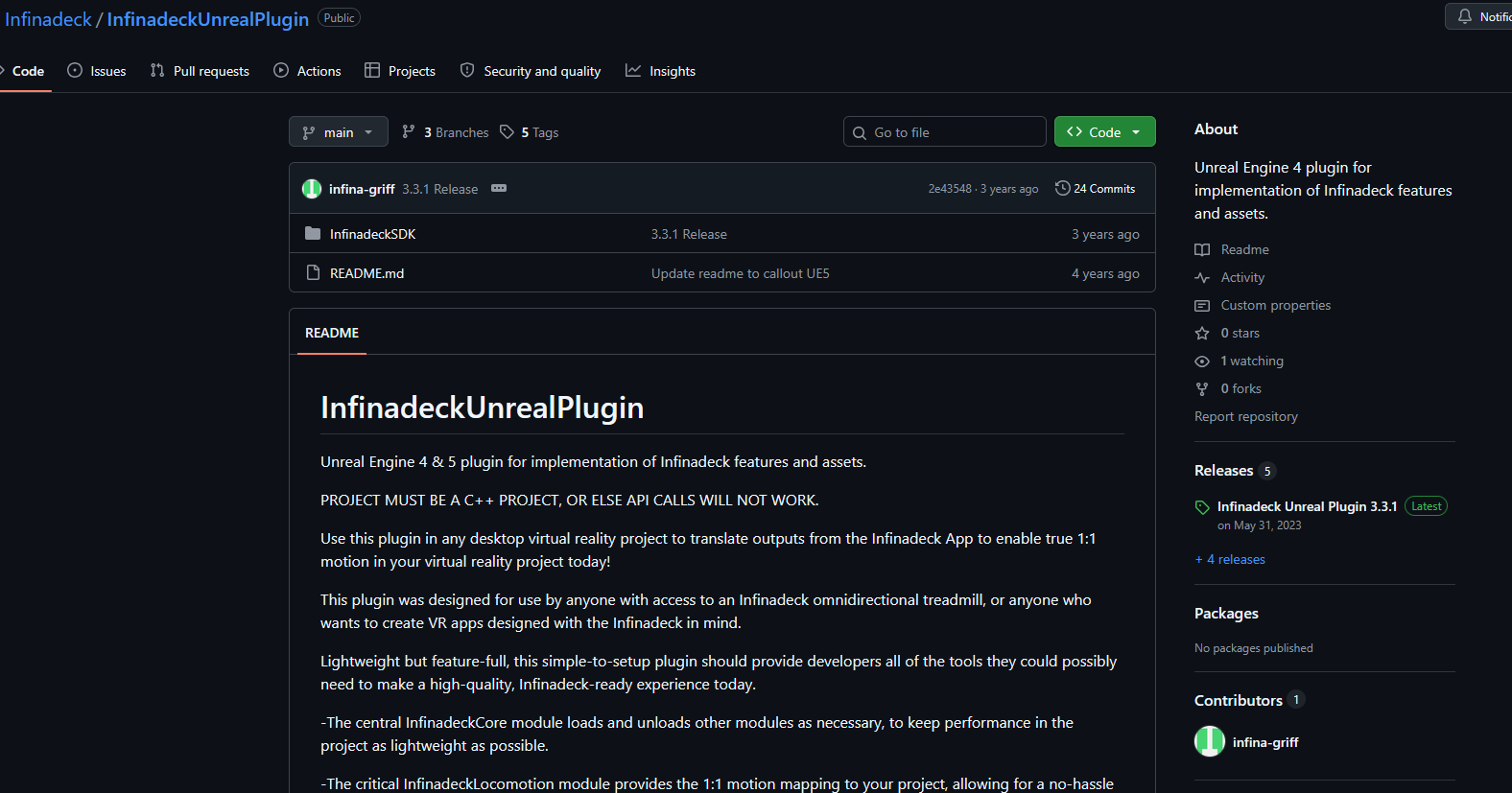Click Report repository

[x=1245, y=416]
